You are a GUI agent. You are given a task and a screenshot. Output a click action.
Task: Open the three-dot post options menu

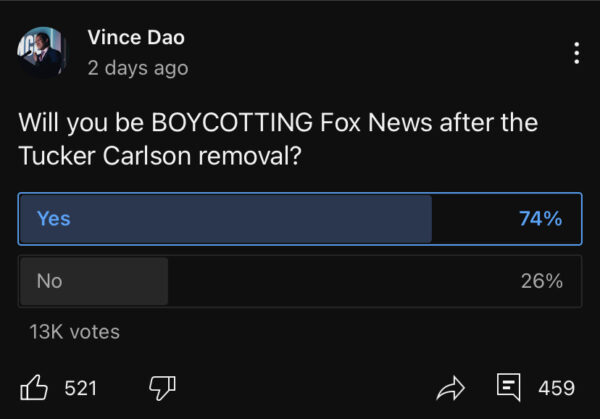pyautogui.click(x=577, y=52)
